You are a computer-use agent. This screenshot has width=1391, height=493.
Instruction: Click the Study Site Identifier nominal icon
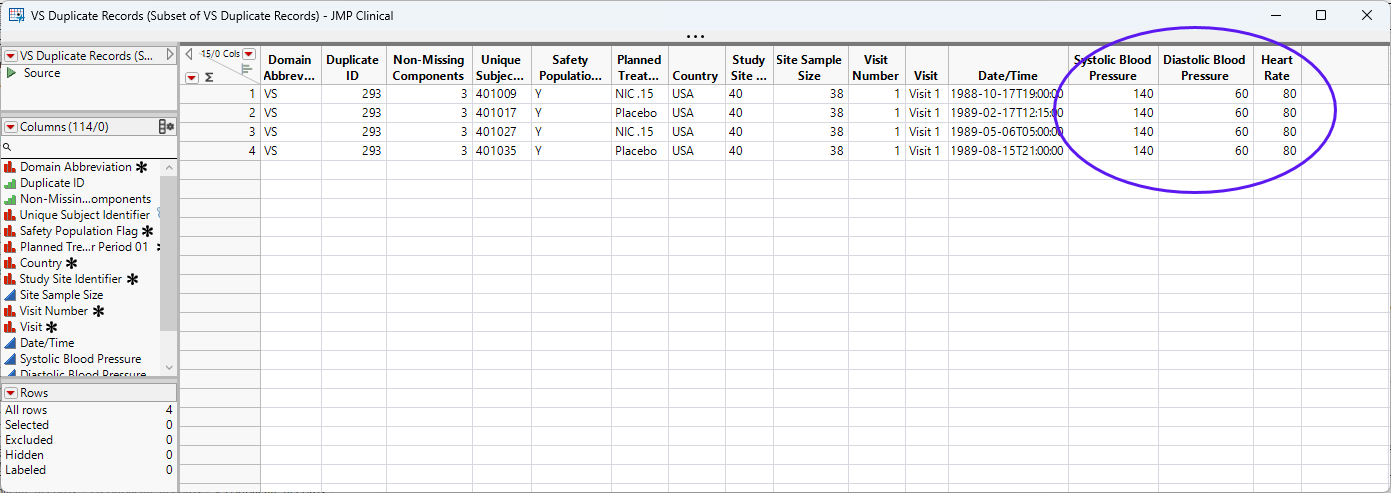[11, 279]
